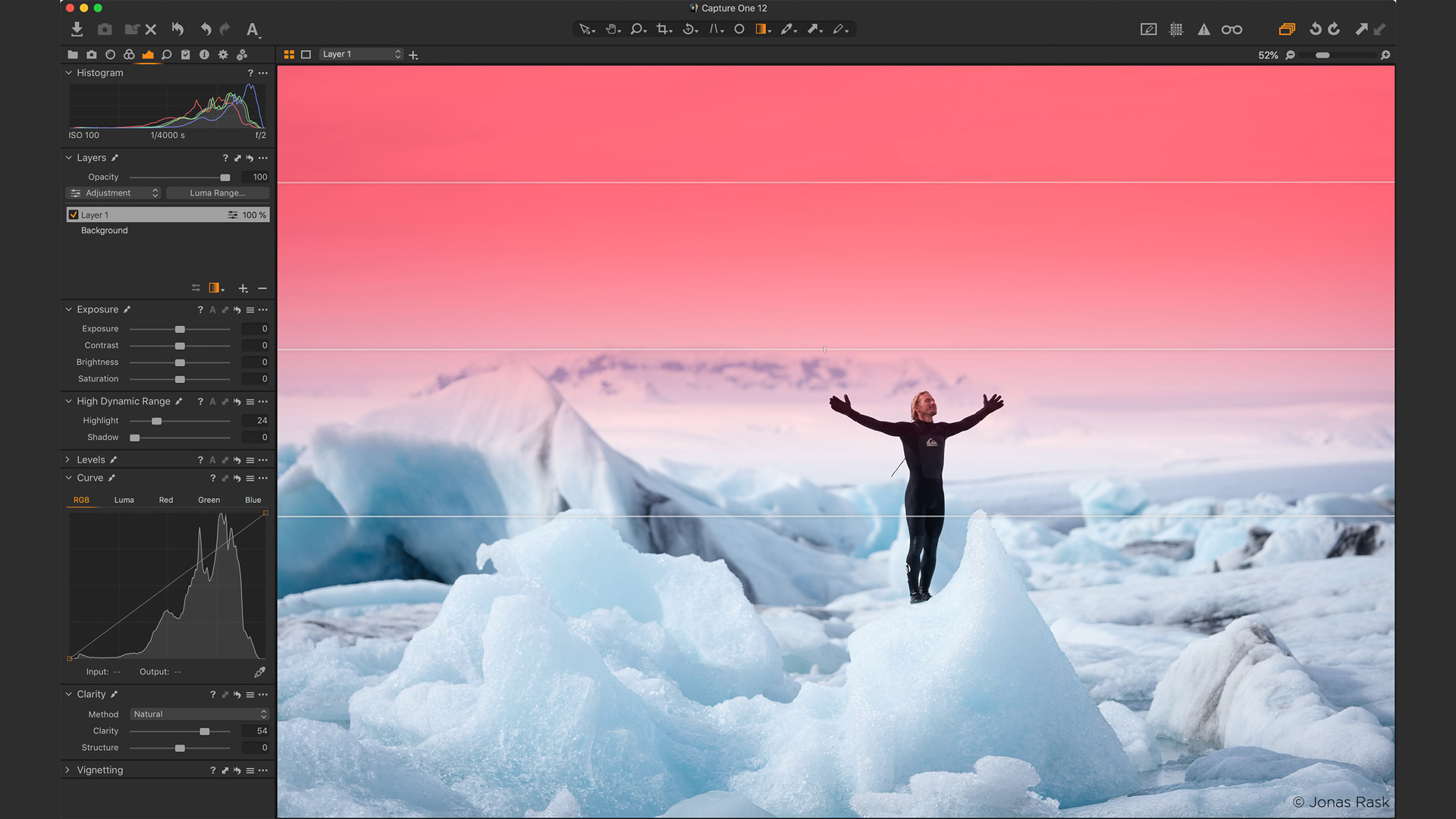Screen dimensions: 1456x819
Task: Toggle proofing glasses view
Action: tap(1232, 30)
